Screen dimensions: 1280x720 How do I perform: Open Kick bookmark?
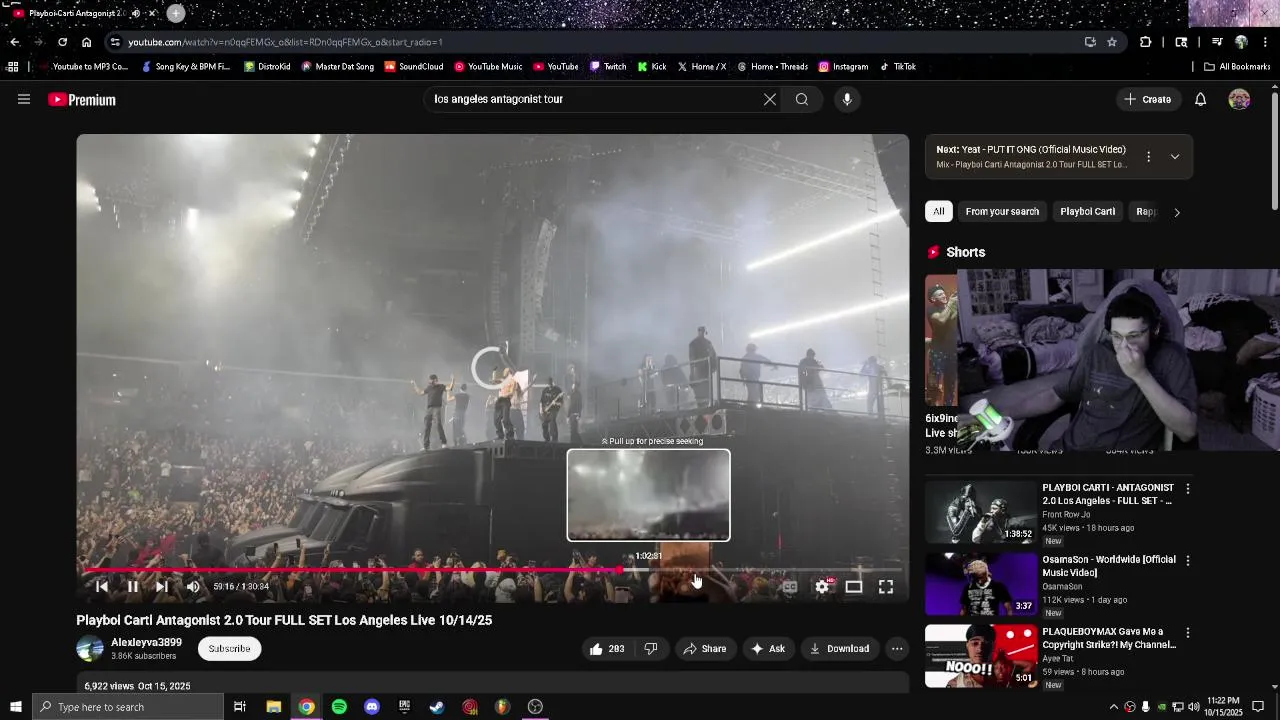[652, 67]
